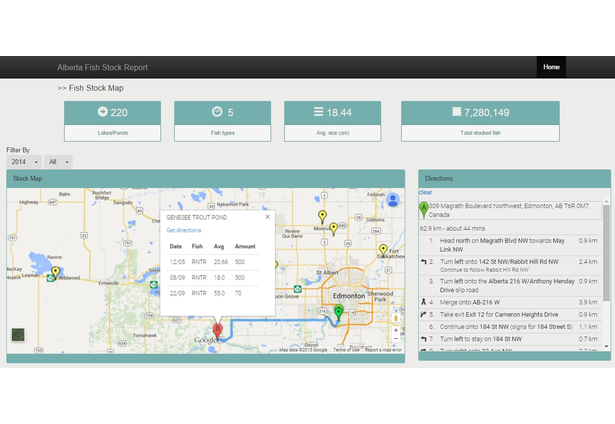Click the Google account avatar on map

coord(393,200)
